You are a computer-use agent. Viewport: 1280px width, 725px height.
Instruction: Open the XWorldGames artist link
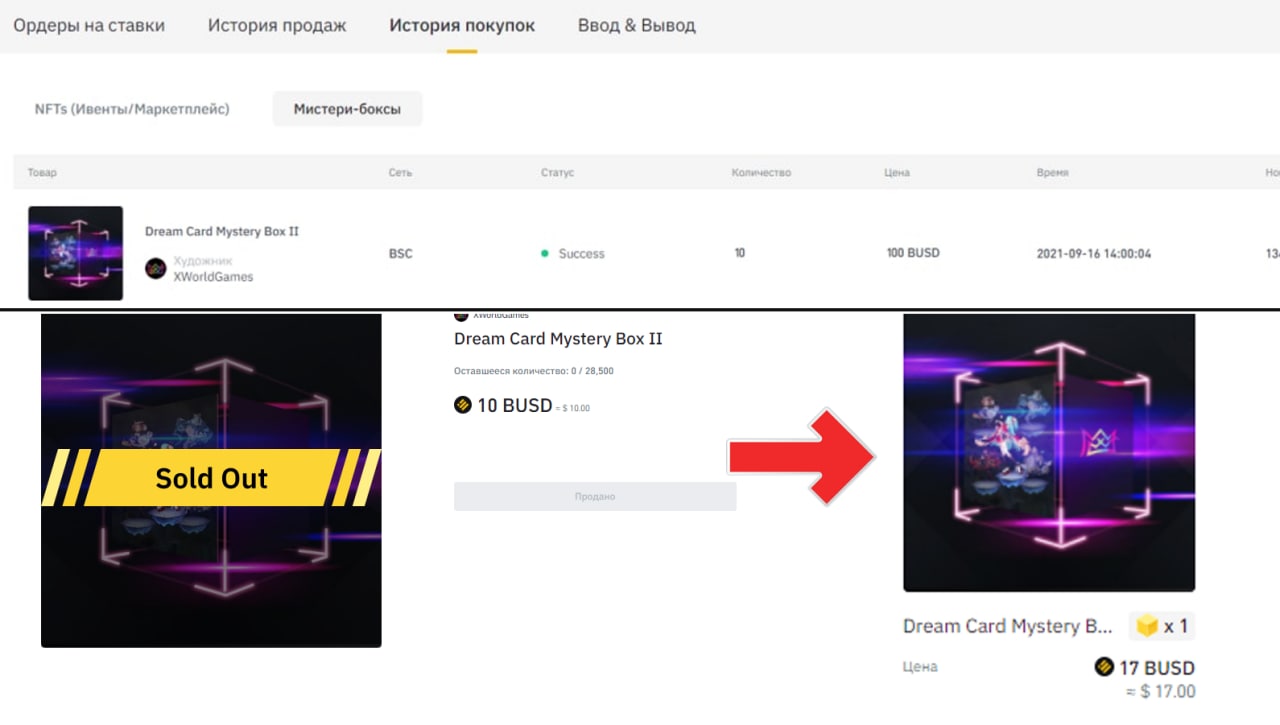pos(213,276)
